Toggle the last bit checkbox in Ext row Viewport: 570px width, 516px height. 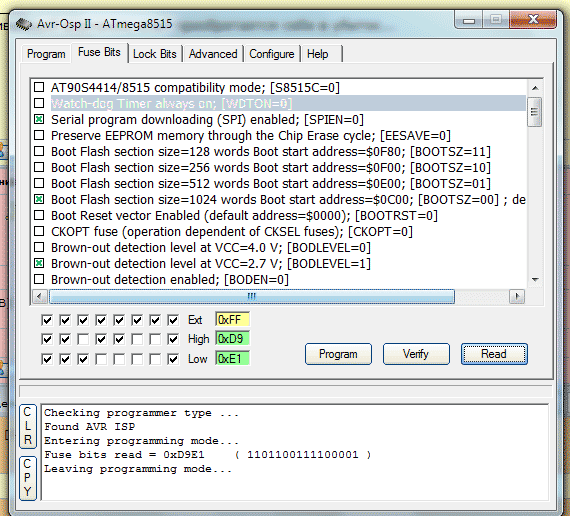point(173,320)
